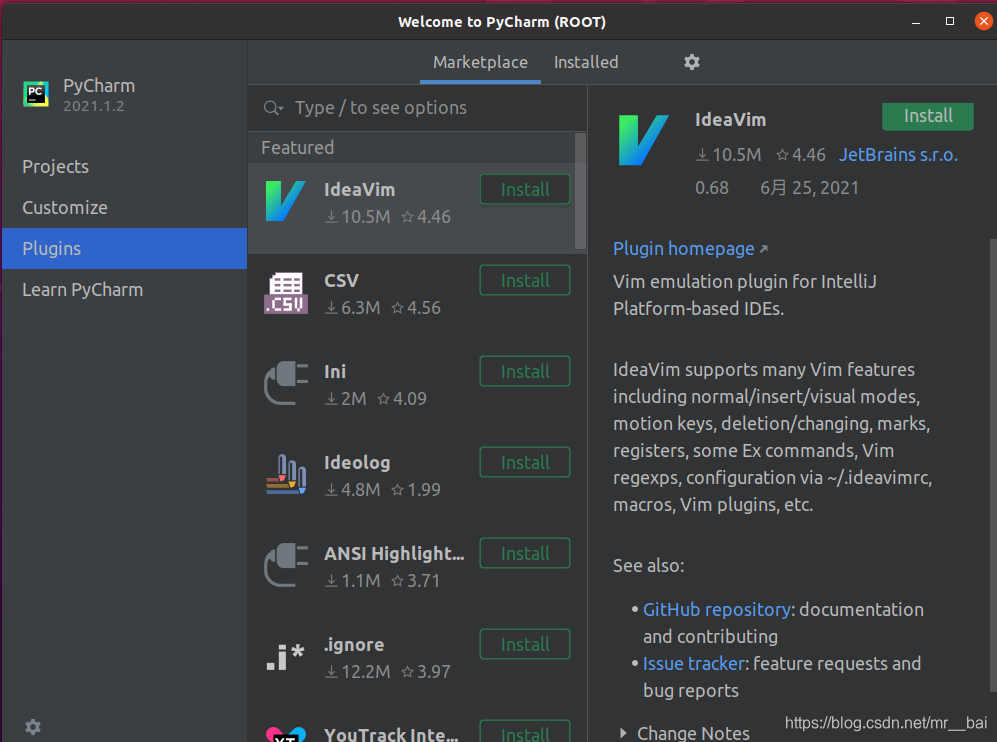
Task: Click the PyCharm logo in the sidebar
Action: click(37, 93)
